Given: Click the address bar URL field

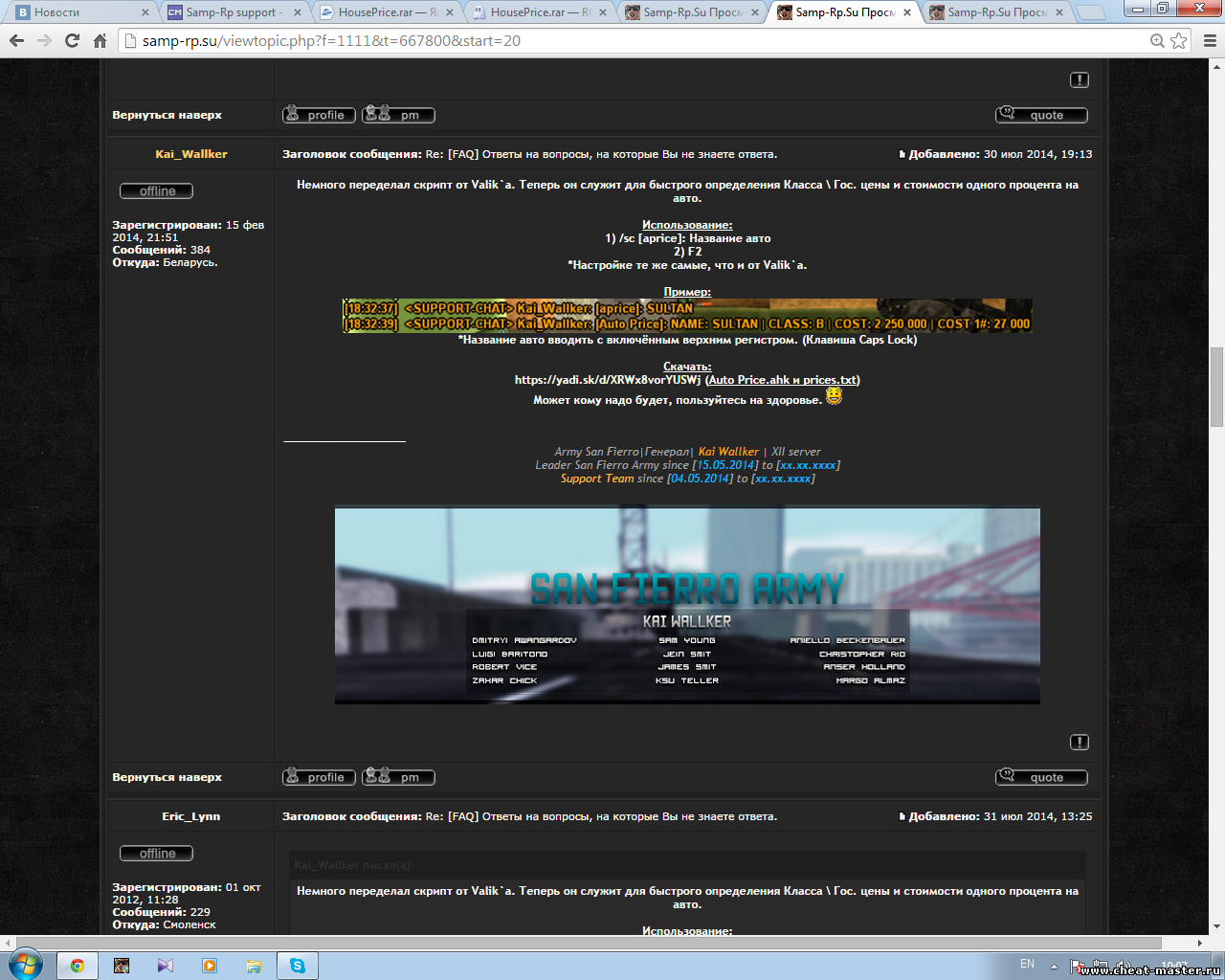Looking at the screenshot, I should click(x=632, y=41).
